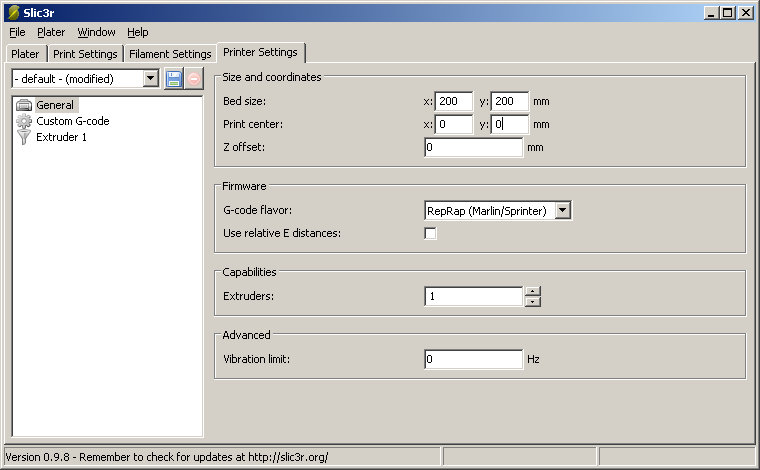Image resolution: width=760 pixels, height=470 pixels.
Task: Close the Slic3r window
Action: [745, 13]
